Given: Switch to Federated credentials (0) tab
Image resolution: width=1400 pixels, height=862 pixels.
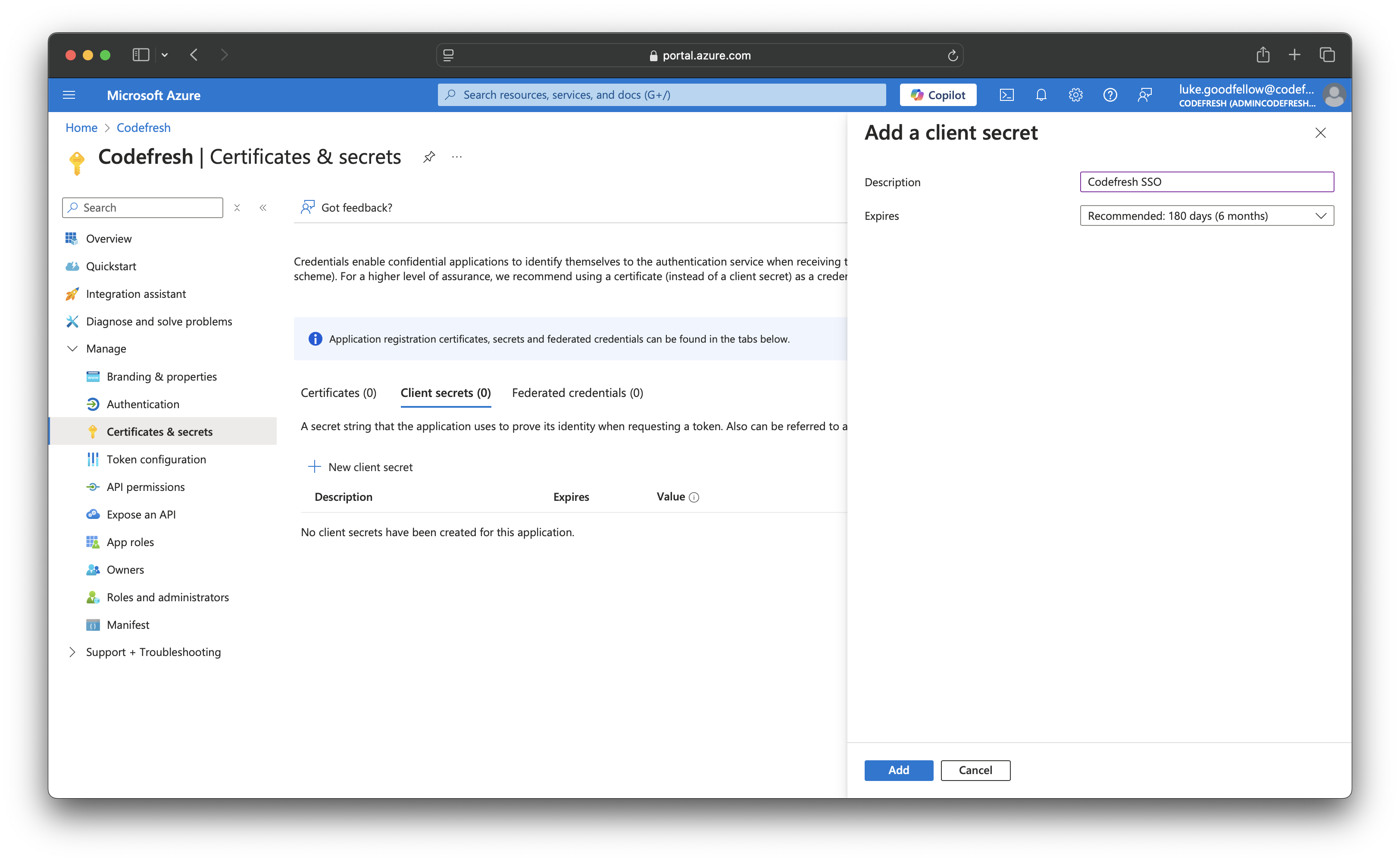Looking at the screenshot, I should (577, 393).
